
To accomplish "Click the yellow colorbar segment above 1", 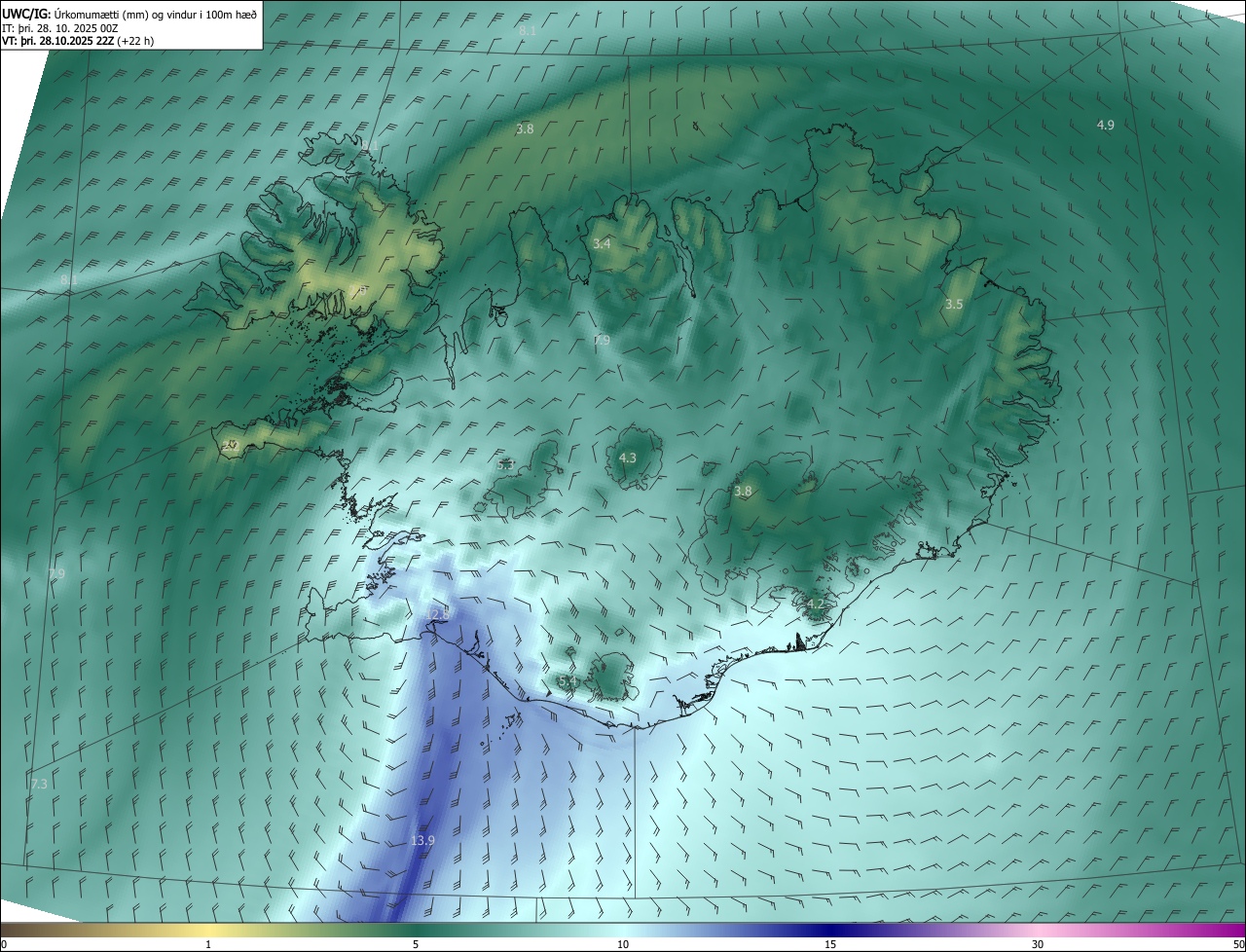I will tap(208, 930).
